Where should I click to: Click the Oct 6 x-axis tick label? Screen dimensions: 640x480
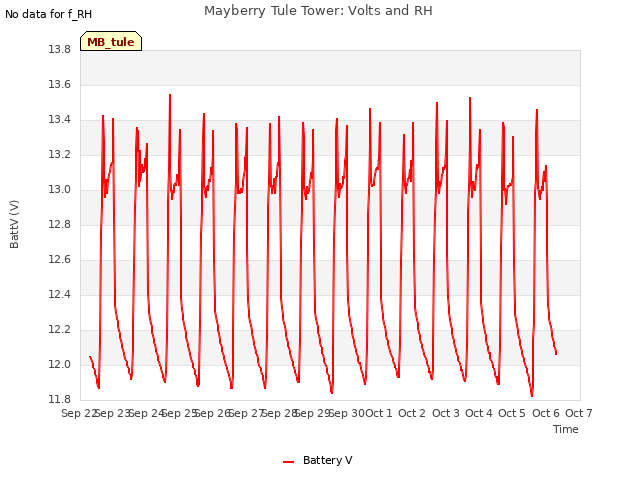(546, 413)
